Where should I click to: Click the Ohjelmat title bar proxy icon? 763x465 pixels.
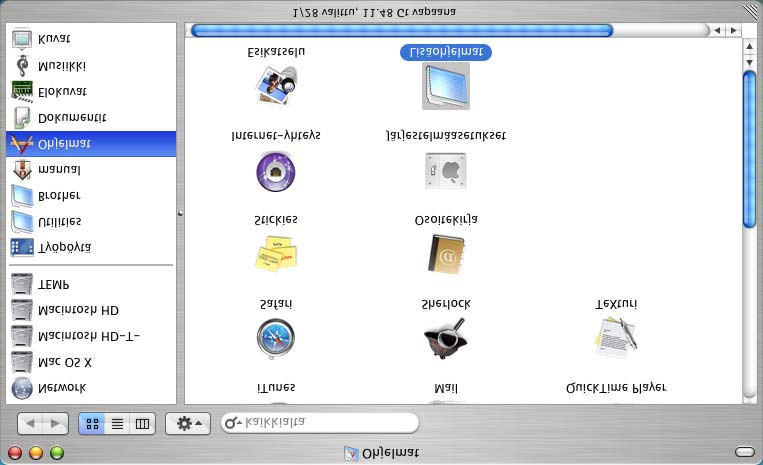coord(351,453)
